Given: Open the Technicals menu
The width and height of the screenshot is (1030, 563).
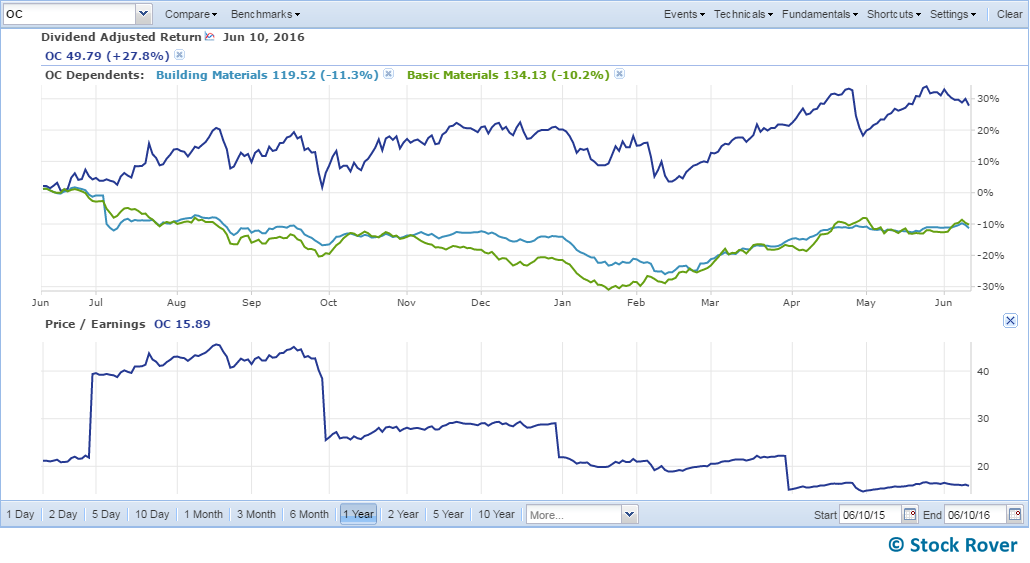Looking at the screenshot, I should (743, 14).
